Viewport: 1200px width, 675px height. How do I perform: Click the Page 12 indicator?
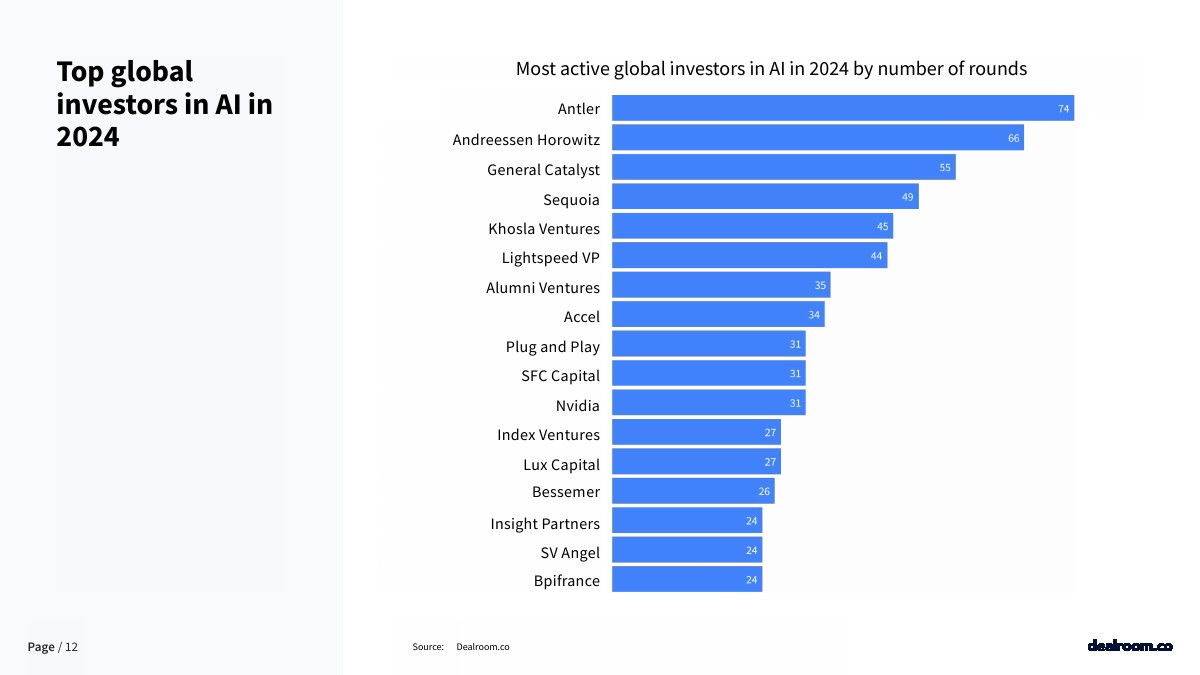[x=52, y=647]
